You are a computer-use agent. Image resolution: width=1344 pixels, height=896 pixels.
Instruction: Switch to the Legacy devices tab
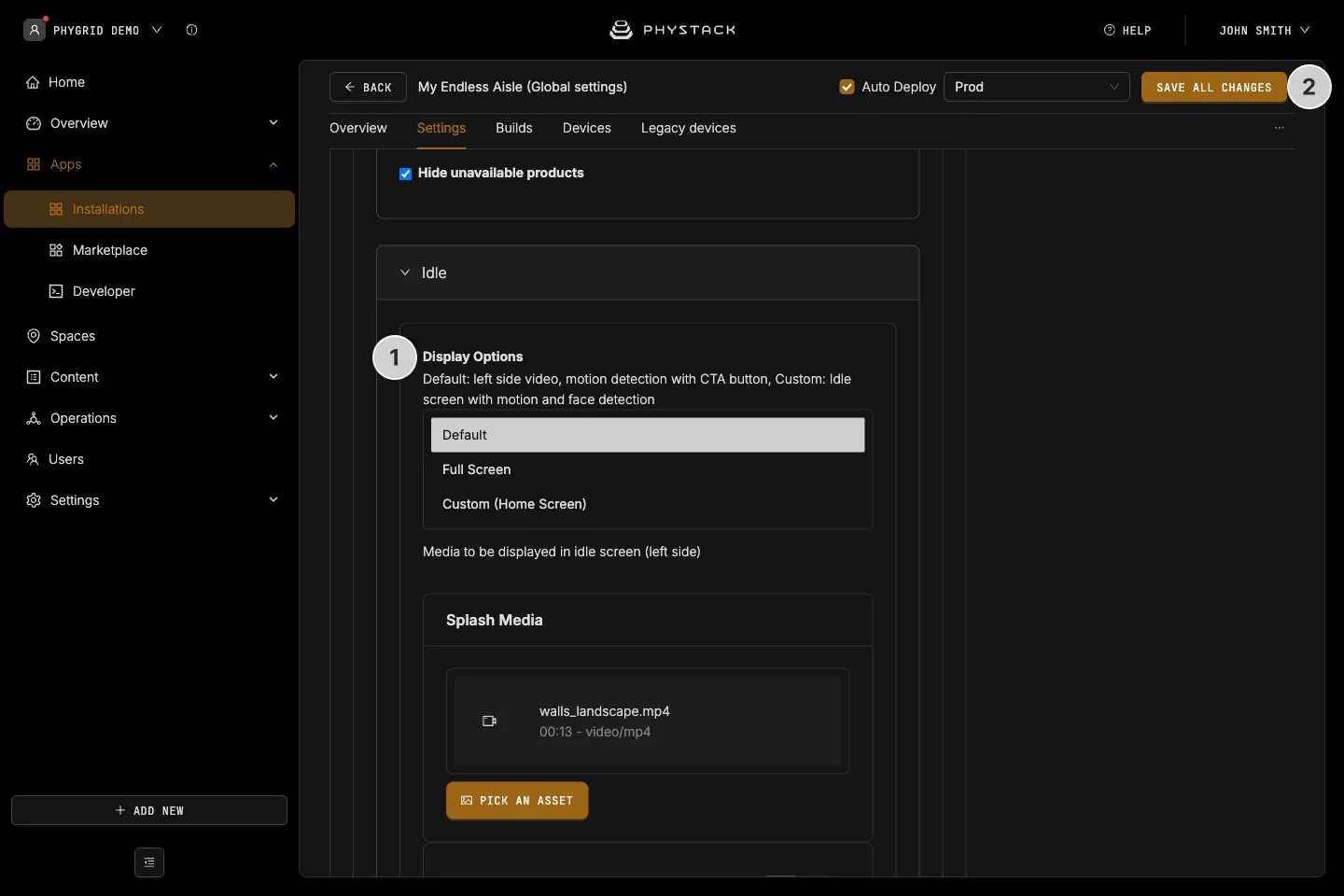click(x=689, y=128)
